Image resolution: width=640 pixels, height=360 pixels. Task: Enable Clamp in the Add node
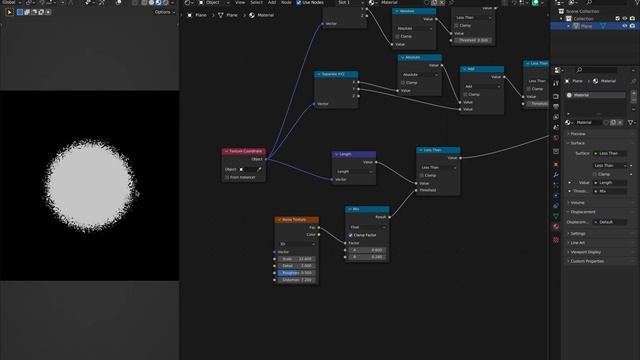[465, 95]
